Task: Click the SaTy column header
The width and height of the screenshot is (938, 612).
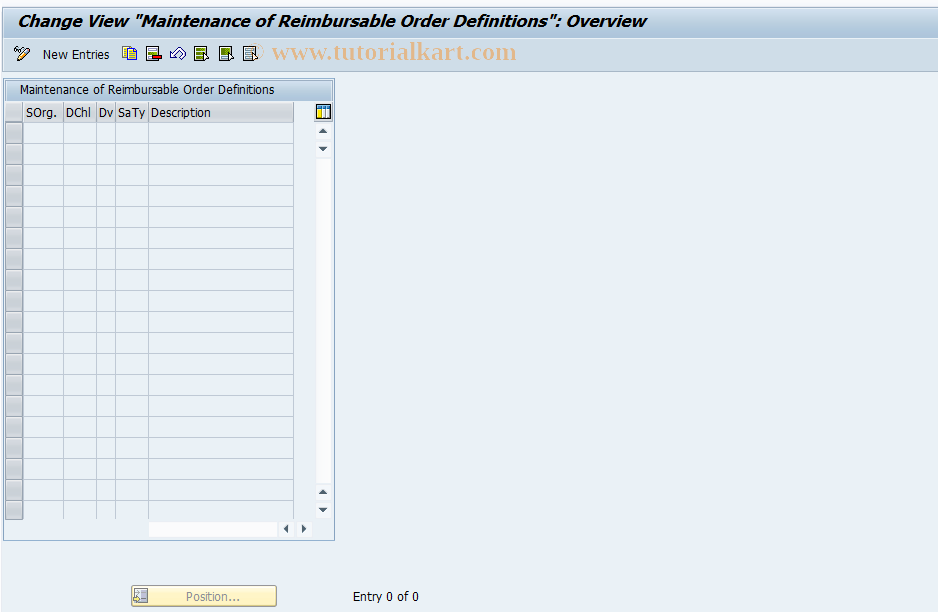Action: tap(132, 112)
